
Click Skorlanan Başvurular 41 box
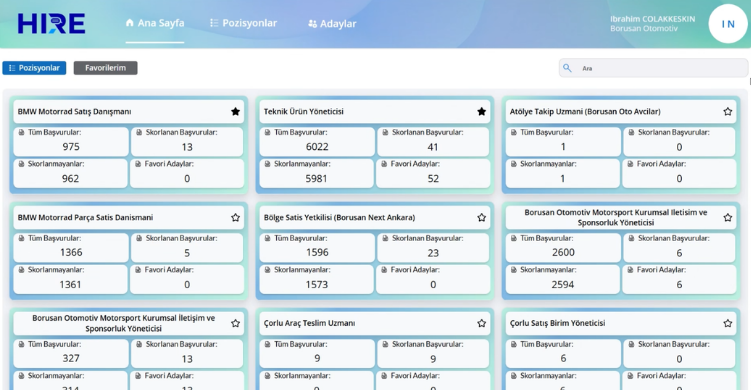tap(433, 141)
